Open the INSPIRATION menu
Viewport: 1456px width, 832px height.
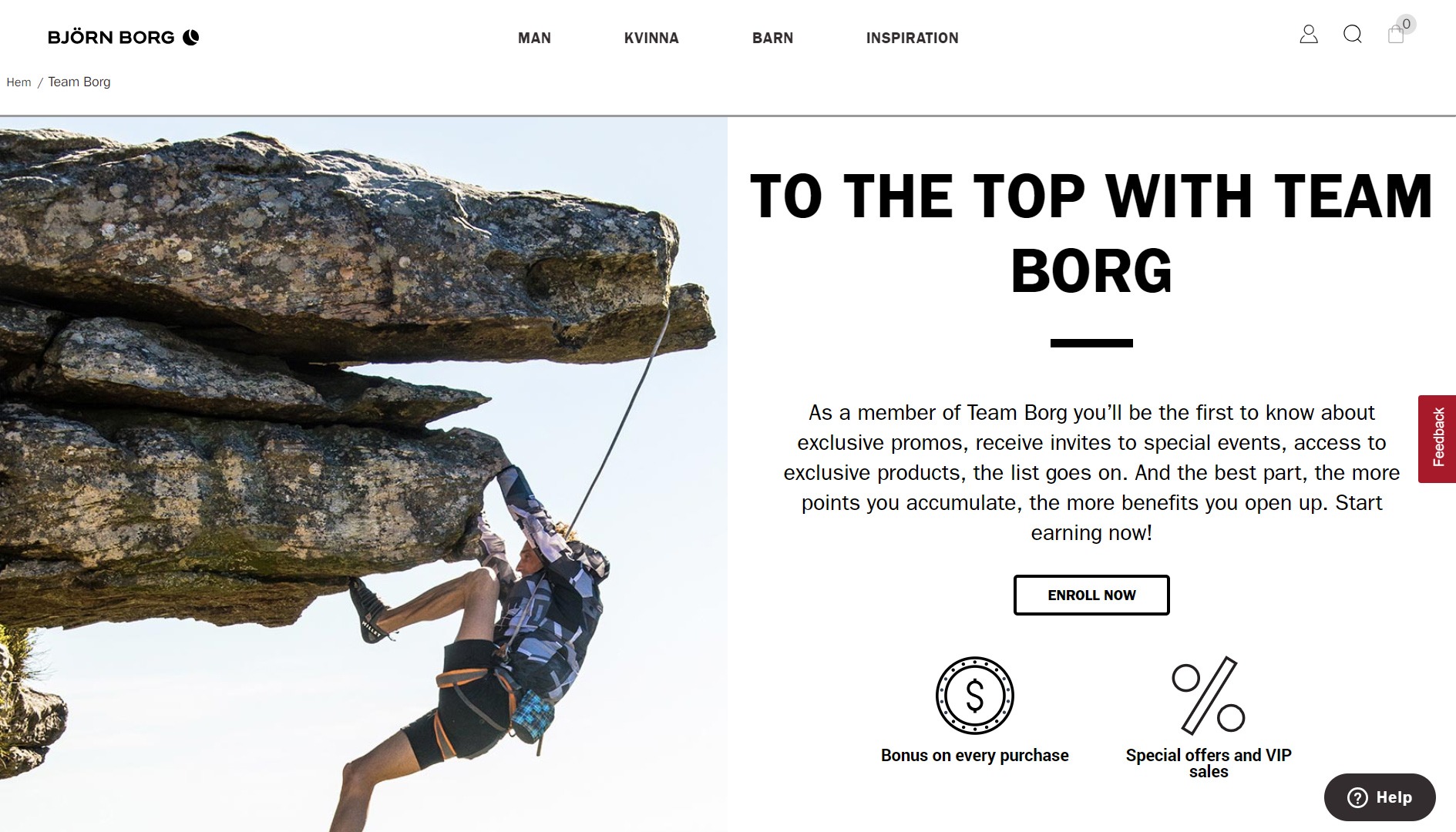tap(913, 38)
